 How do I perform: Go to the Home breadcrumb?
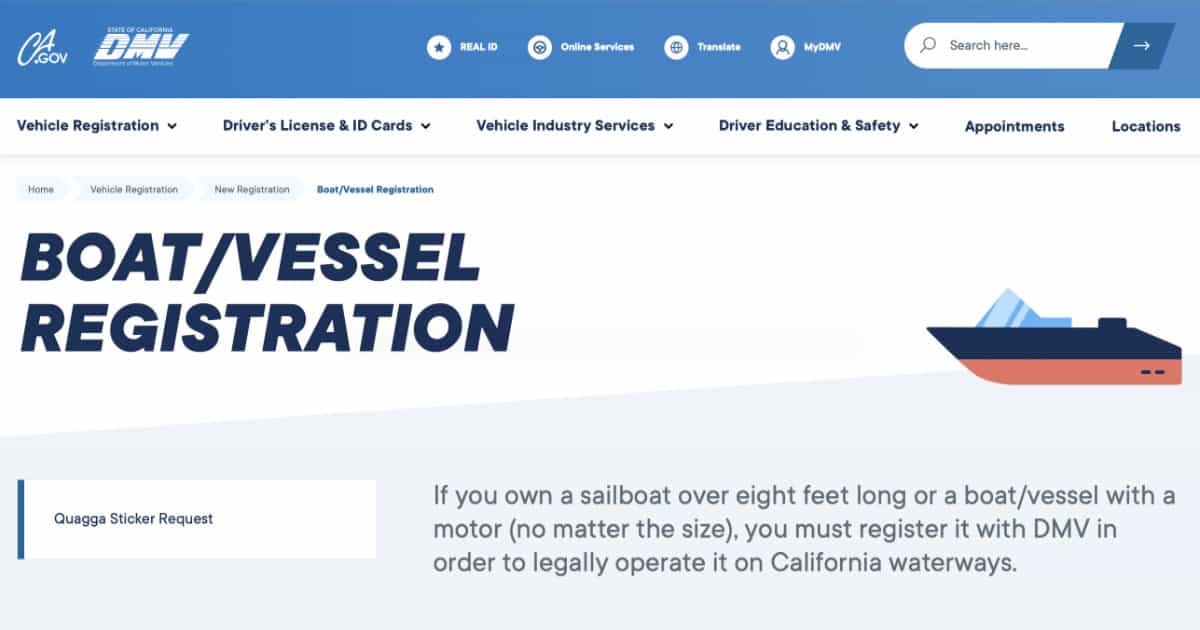tap(41, 189)
